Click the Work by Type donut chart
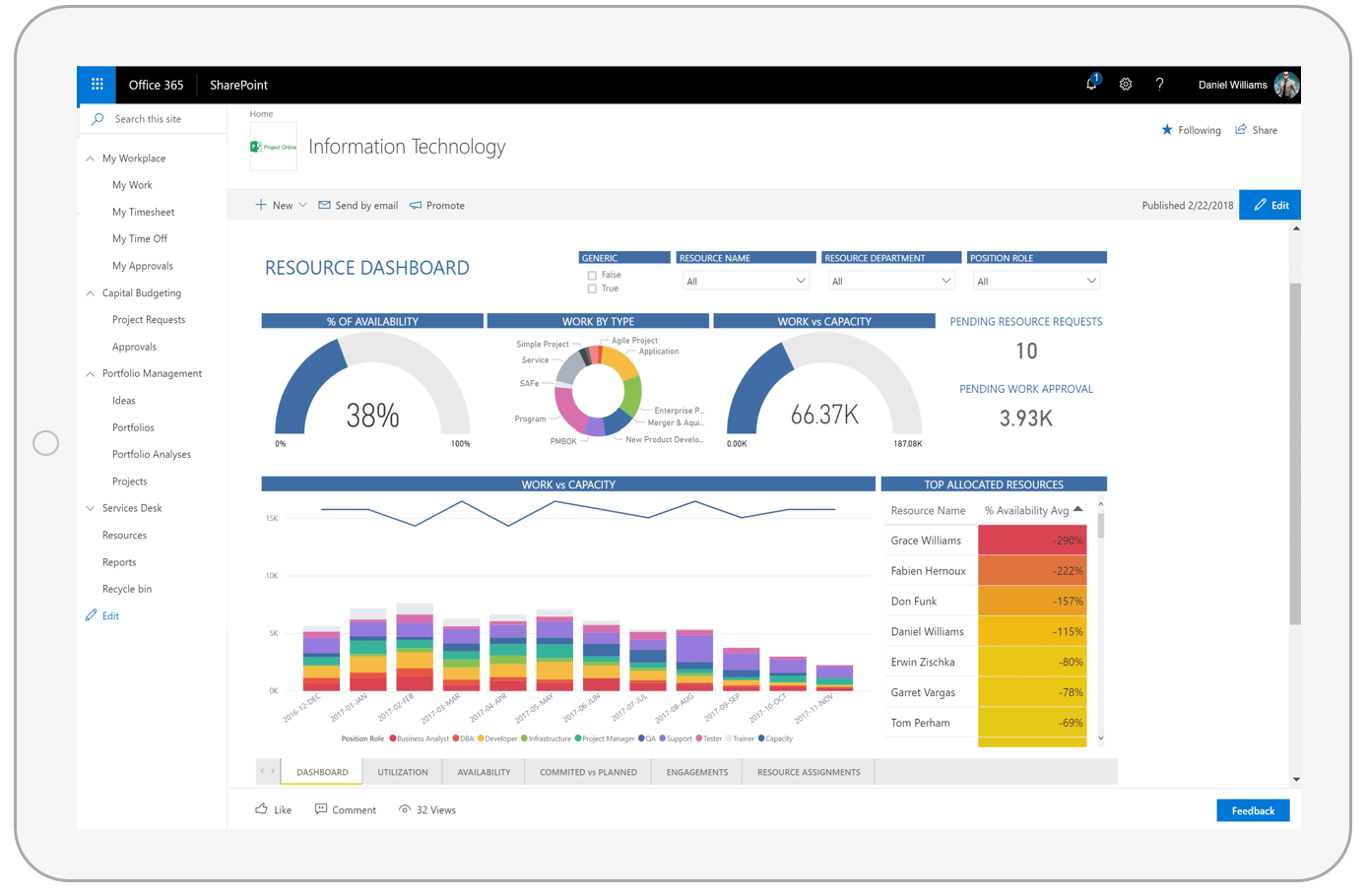The width and height of the screenshot is (1366, 896). tap(598, 391)
